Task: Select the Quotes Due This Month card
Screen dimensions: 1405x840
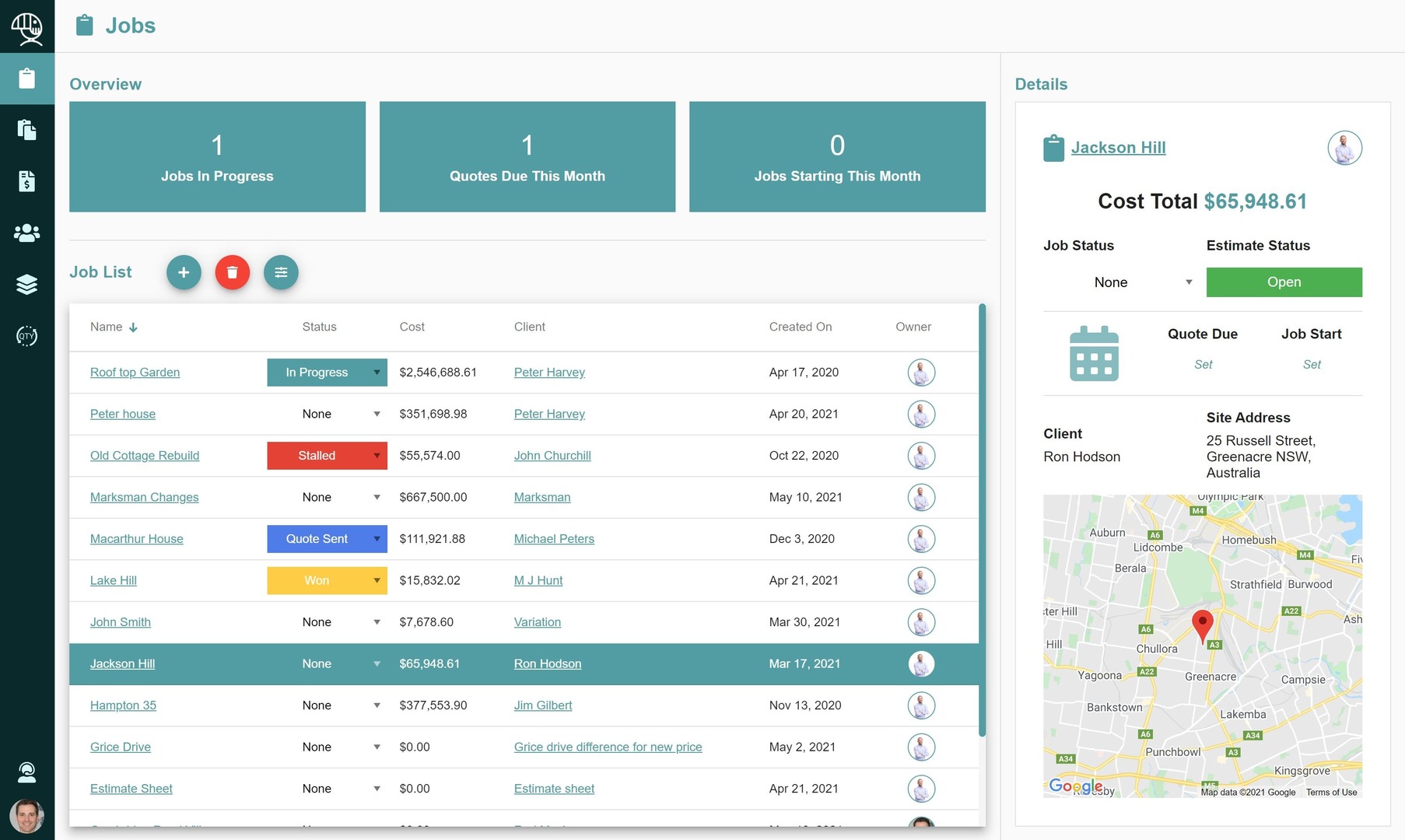Action: [527, 156]
